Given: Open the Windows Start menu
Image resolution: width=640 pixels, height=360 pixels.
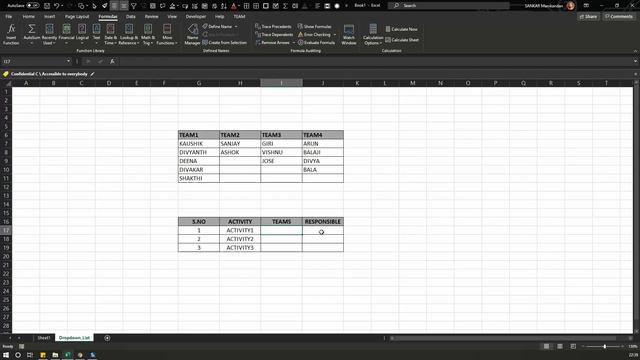Looking at the screenshot, I should tap(6, 355).
